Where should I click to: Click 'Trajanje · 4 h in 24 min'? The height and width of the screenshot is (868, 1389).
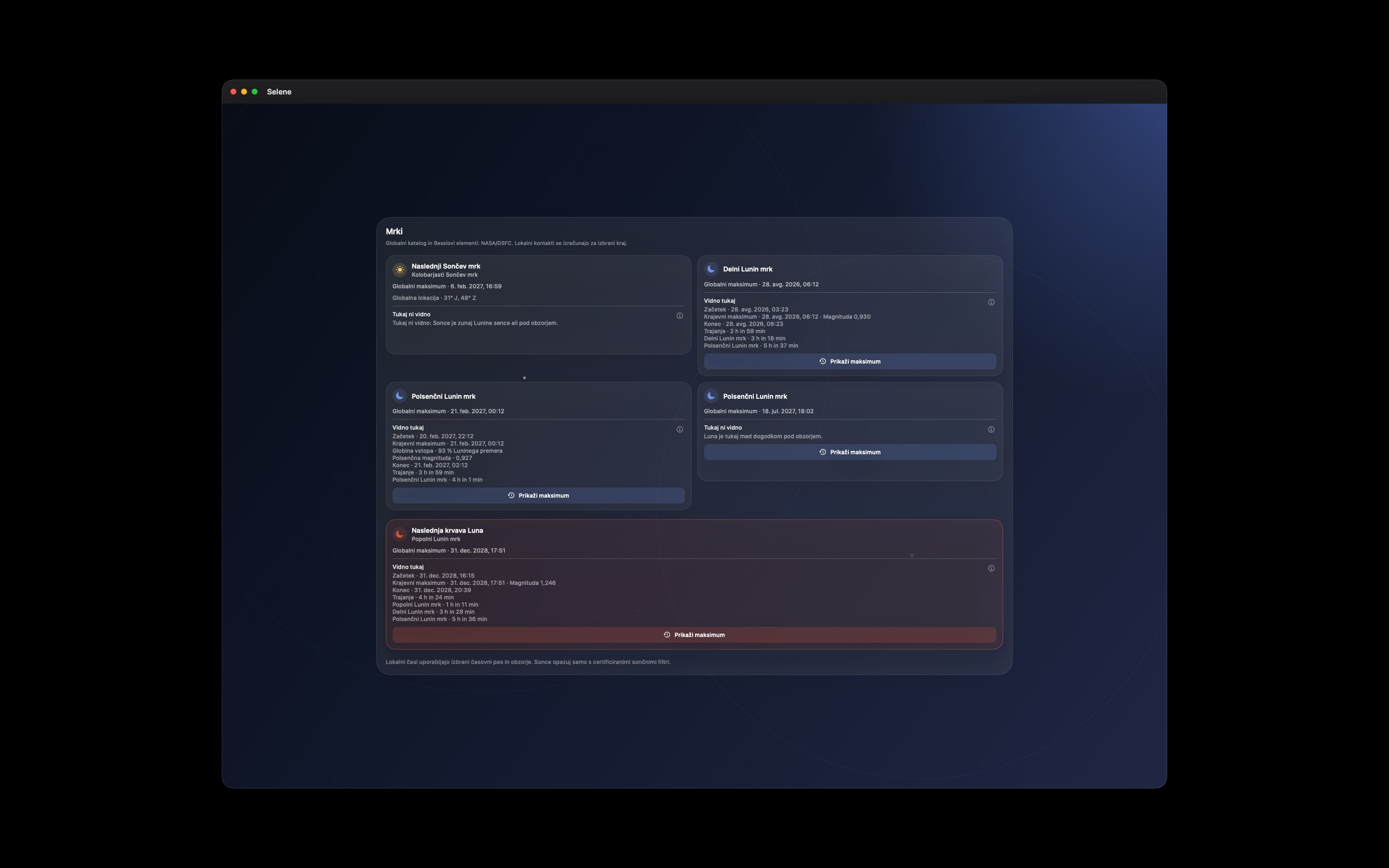[x=423, y=597]
